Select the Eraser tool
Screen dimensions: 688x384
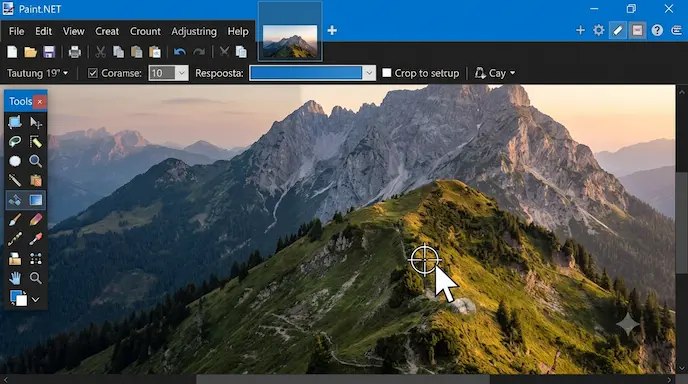click(36, 219)
